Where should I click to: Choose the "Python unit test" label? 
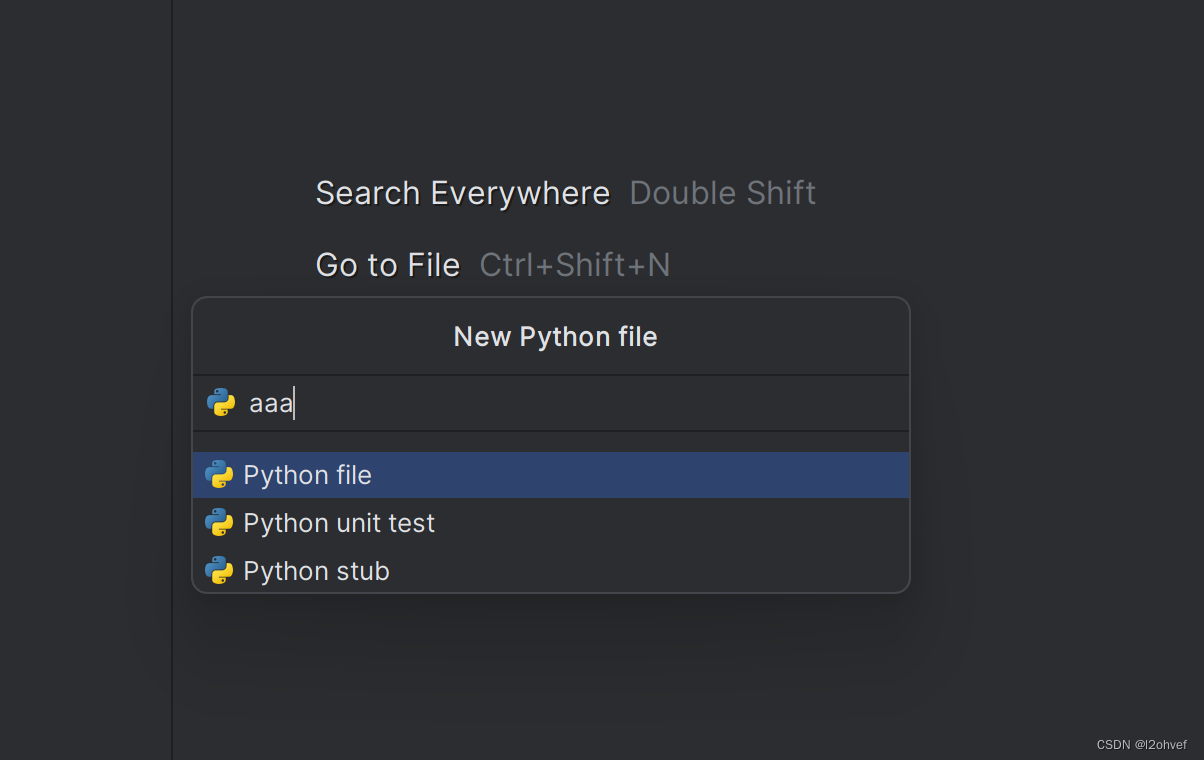coord(339,523)
